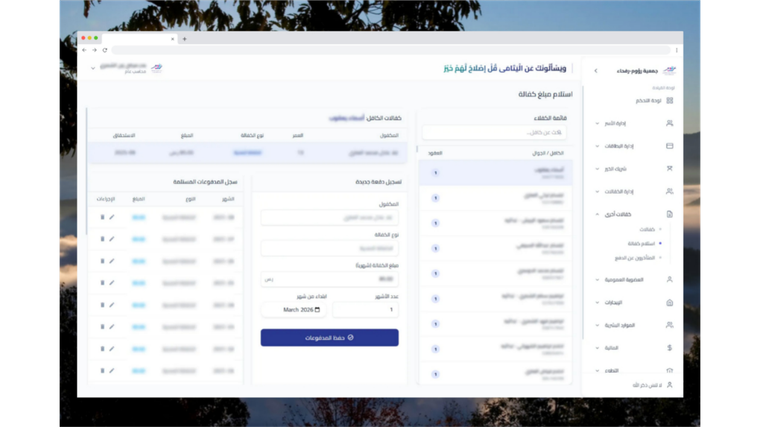Viewport: 760px width, 427px height.
Task: Delete the topmost payment record with trash
Action: click(102, 217)
